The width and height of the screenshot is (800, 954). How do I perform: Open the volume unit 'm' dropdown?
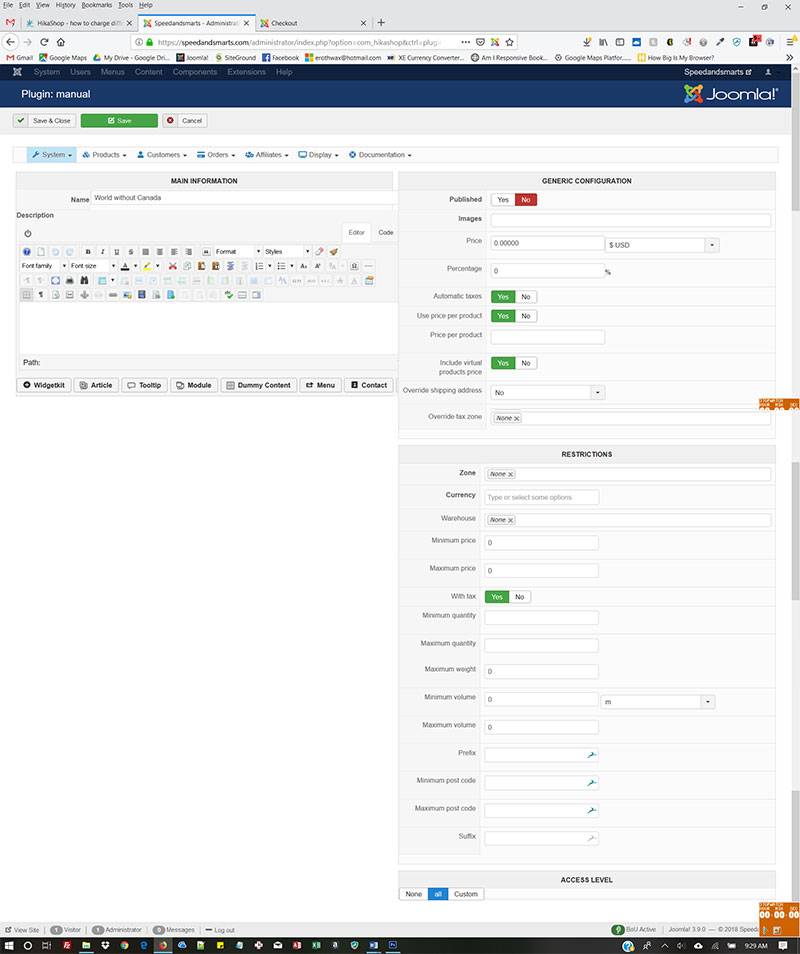(x=658, y=702)
